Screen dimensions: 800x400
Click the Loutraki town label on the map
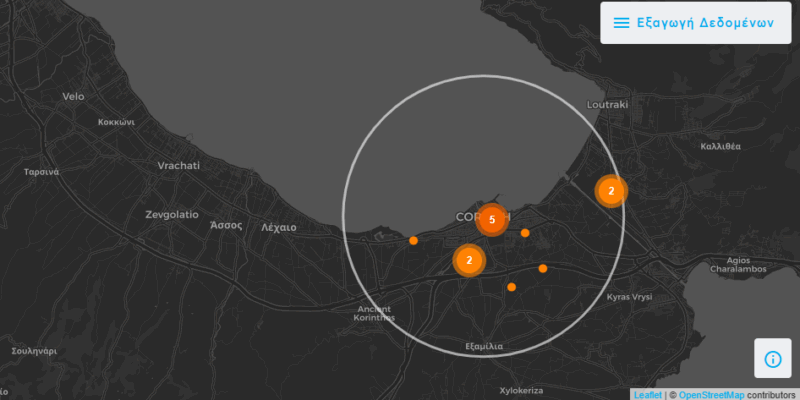click(607, 104)
